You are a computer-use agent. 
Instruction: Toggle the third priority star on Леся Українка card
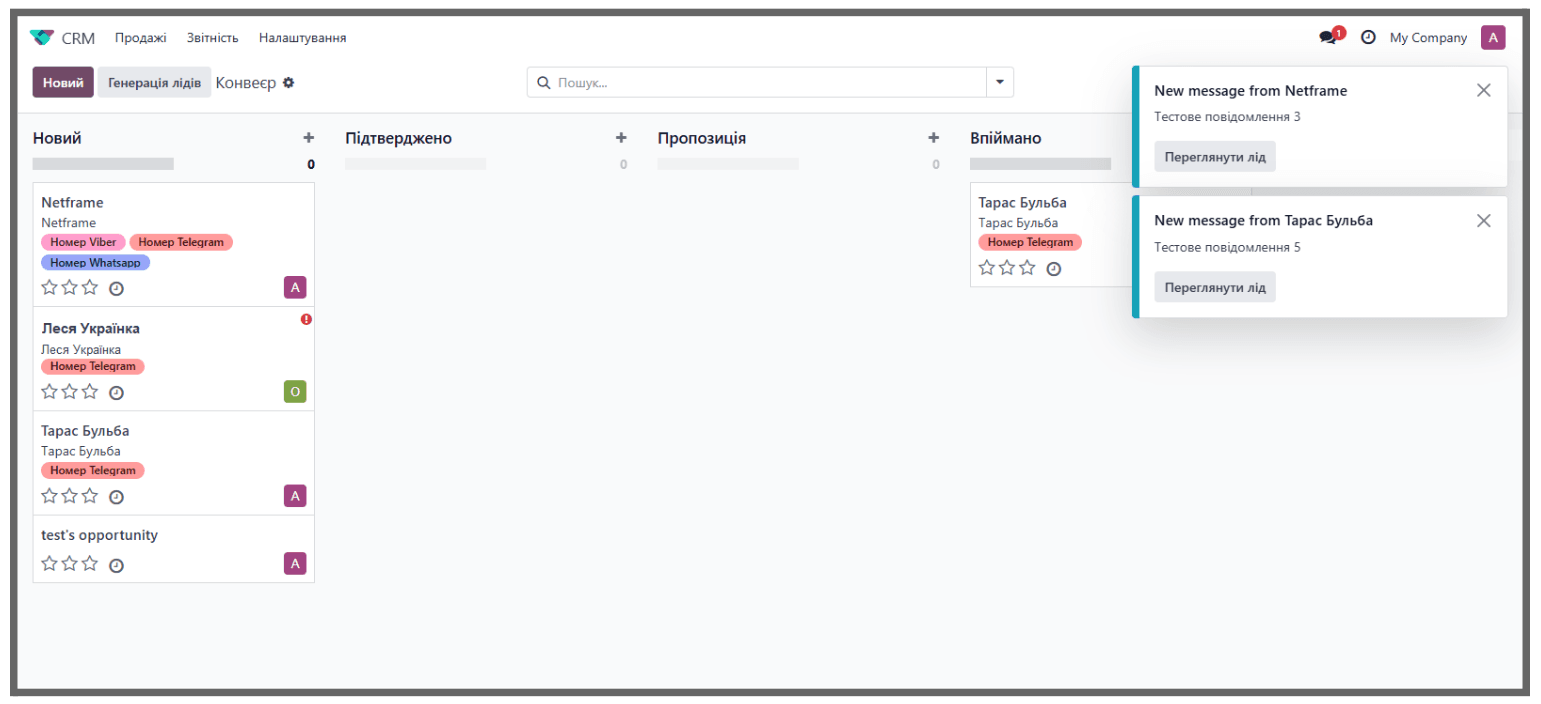click(x=90, y=392)
